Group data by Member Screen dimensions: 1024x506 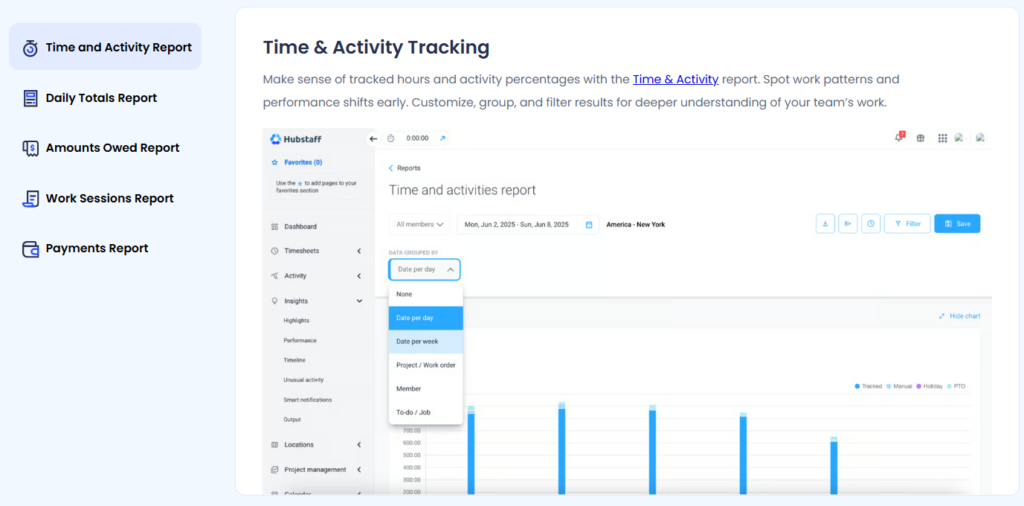click(426, 388)
